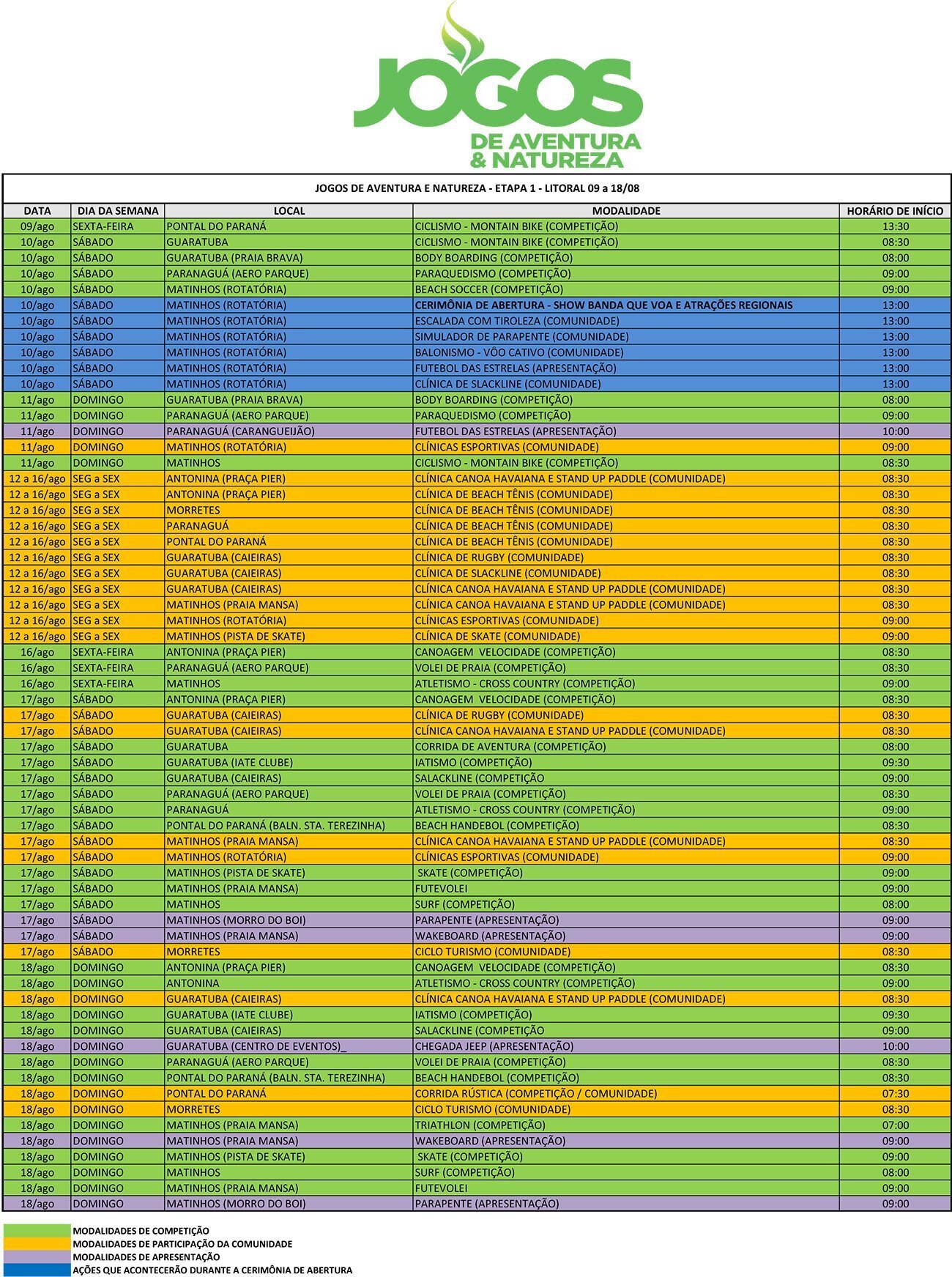
Task: Click the Jogos de Aventura & Natureza logo
Action: tap(498, 86)
